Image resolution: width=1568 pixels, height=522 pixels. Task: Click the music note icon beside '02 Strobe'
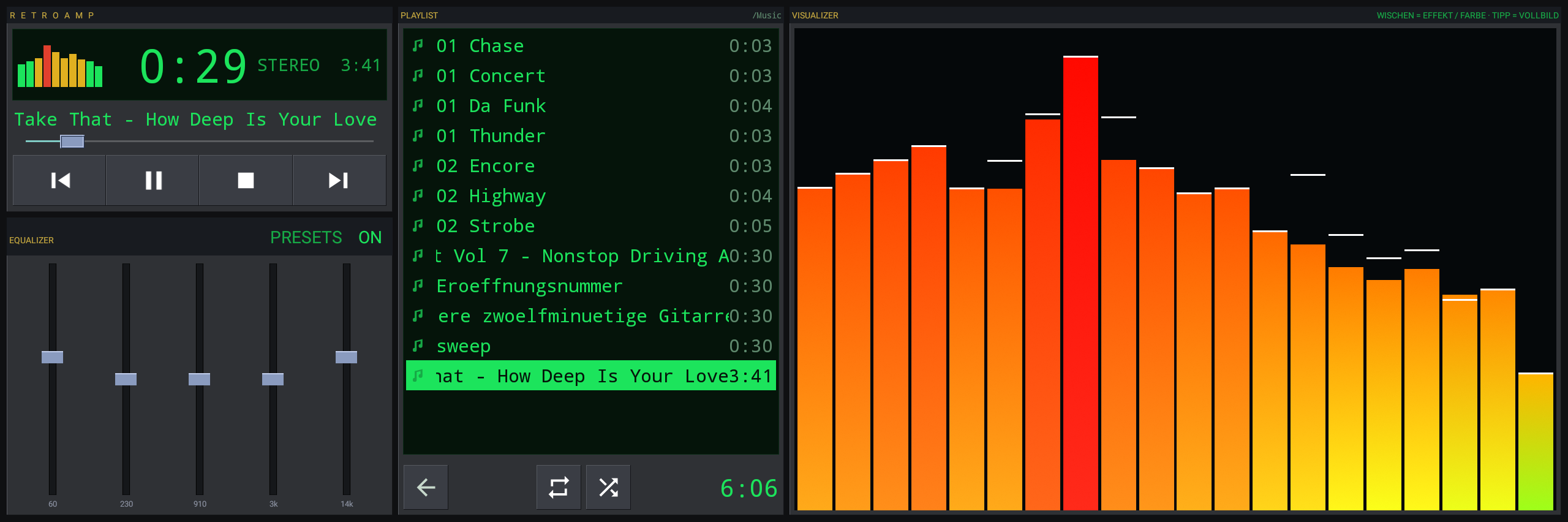(x=418, y=225)
